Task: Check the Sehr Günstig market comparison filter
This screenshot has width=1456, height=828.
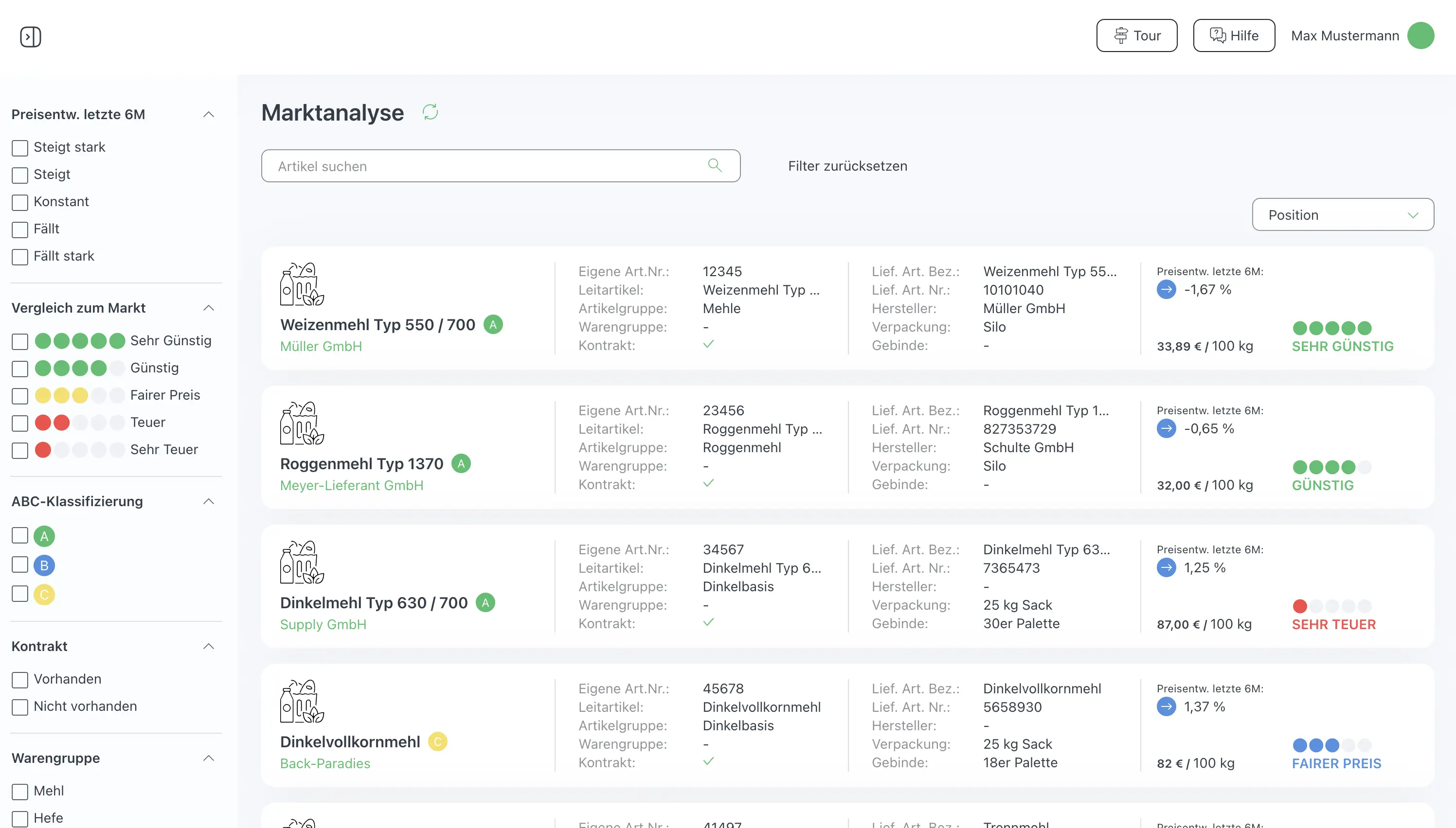Action: 20,341
